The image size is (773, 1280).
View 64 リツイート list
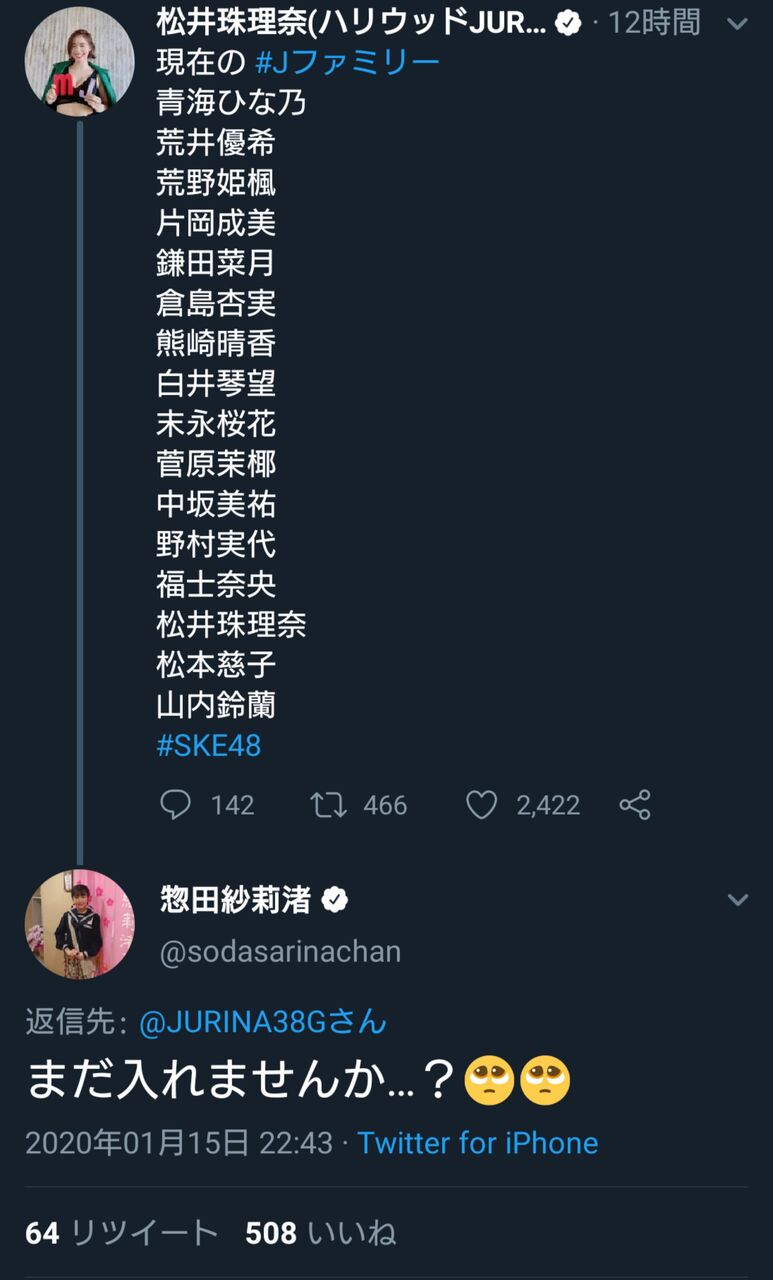[x=121, y=1233]
